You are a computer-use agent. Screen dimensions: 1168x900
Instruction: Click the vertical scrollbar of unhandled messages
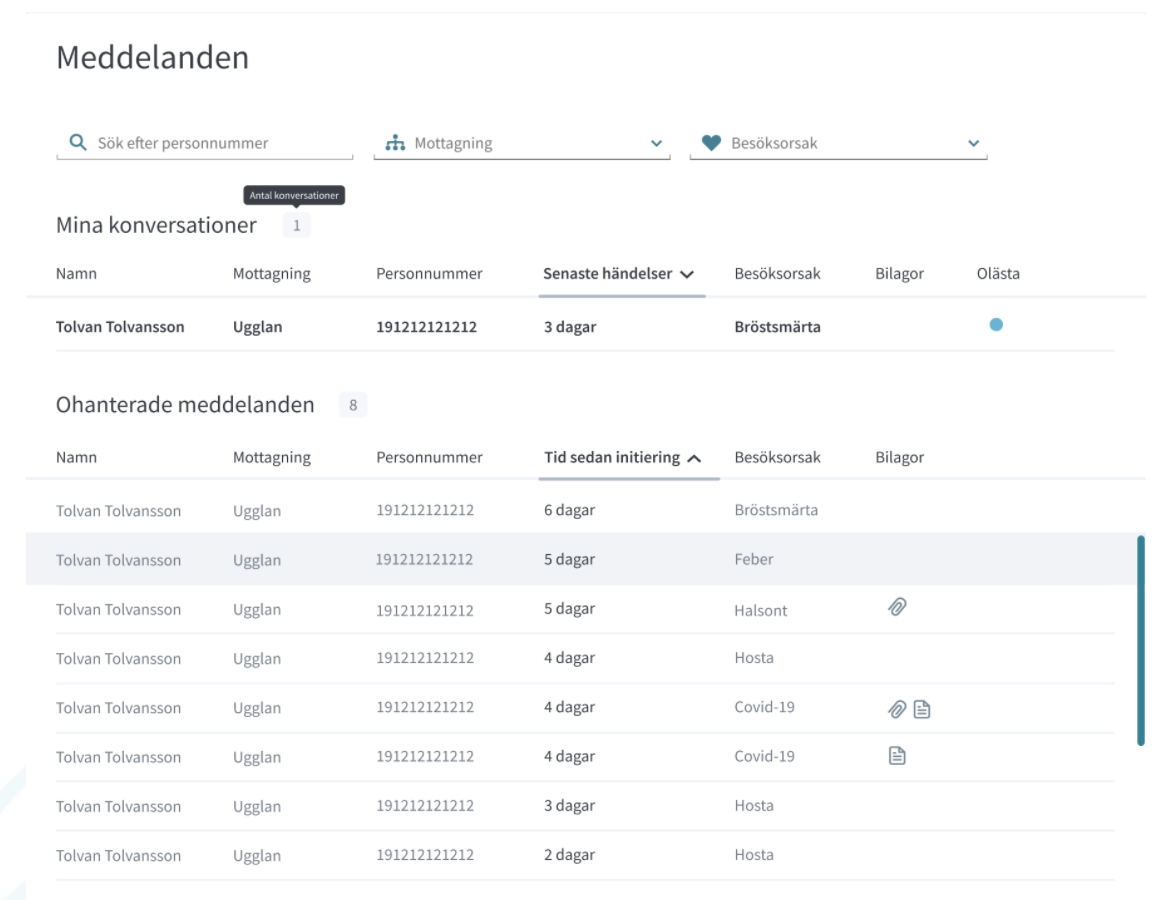1140,641
